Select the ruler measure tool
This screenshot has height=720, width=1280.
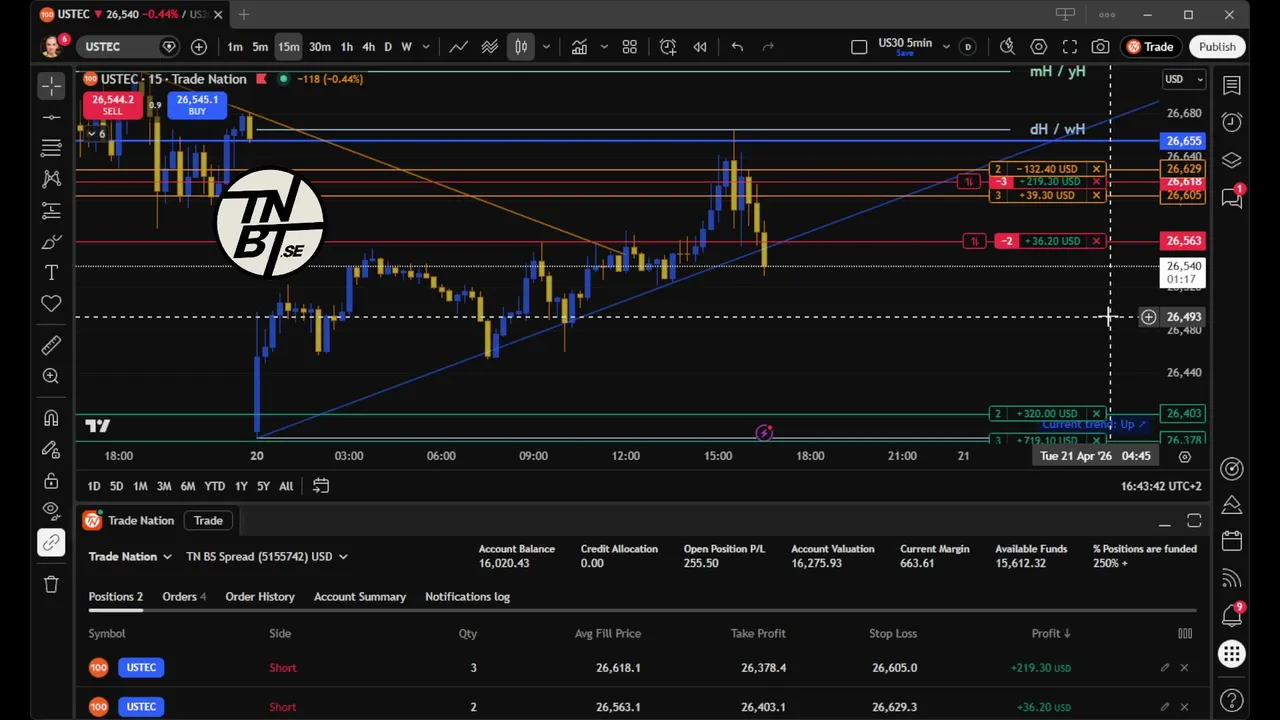point(51,345)
